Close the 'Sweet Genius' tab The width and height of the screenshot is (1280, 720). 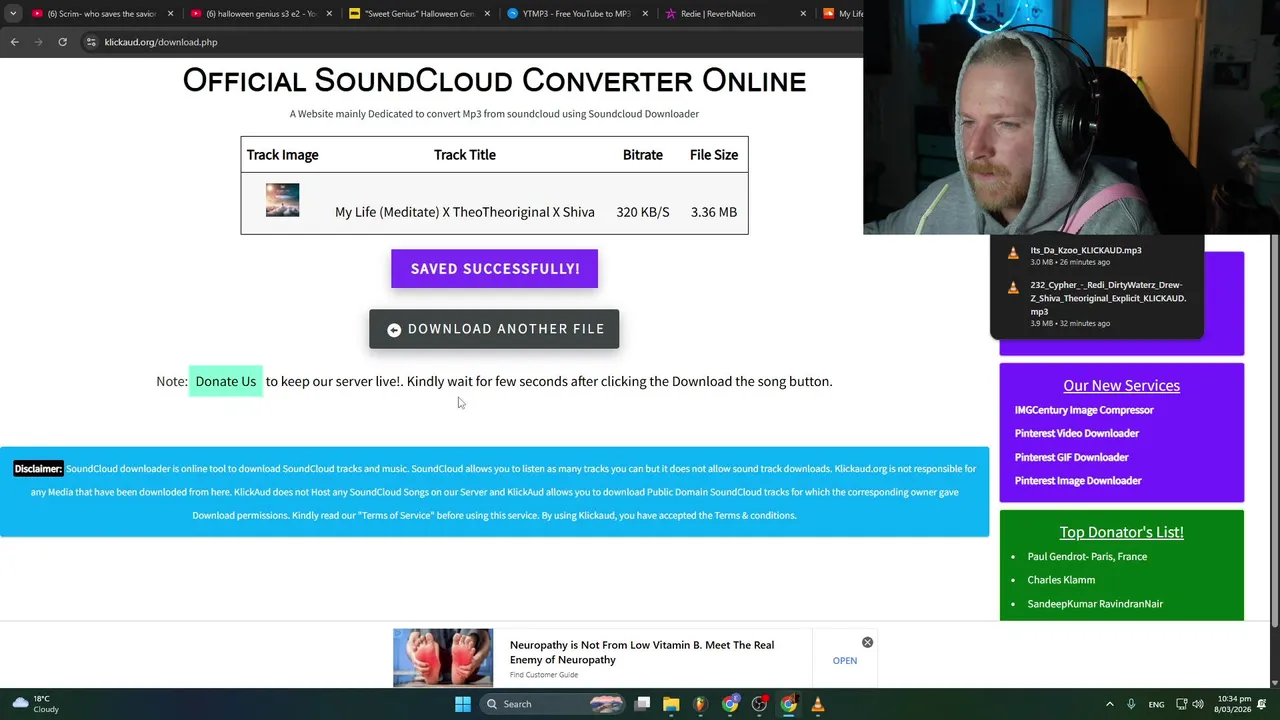click(488, 14)
